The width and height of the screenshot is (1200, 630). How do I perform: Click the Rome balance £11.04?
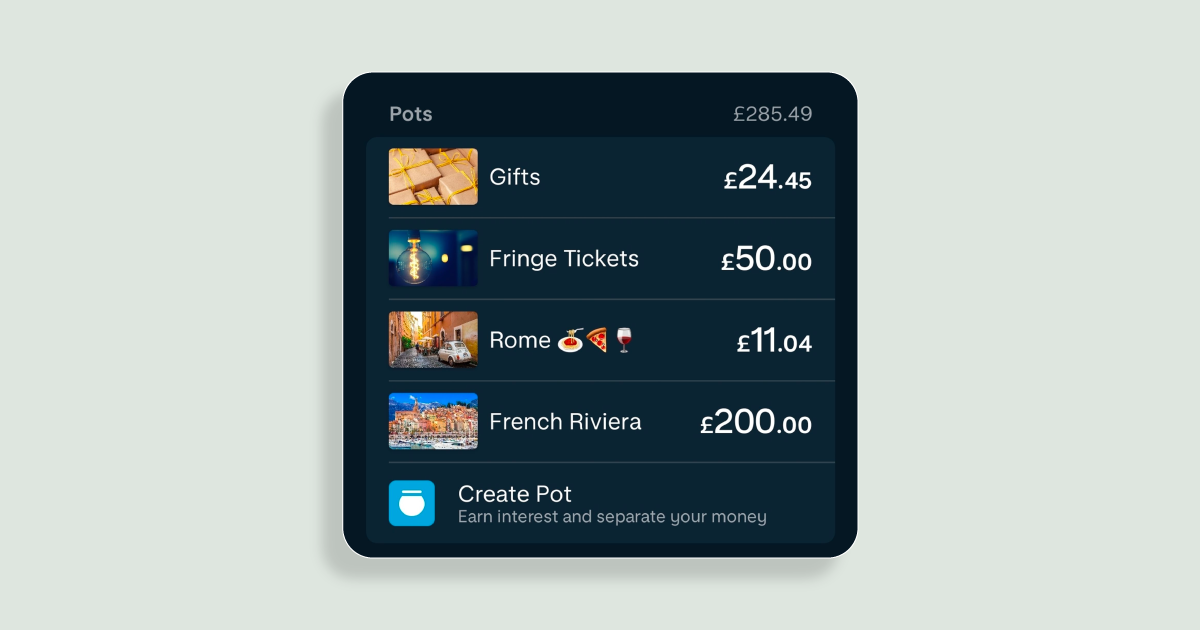[x=774, y=341]
